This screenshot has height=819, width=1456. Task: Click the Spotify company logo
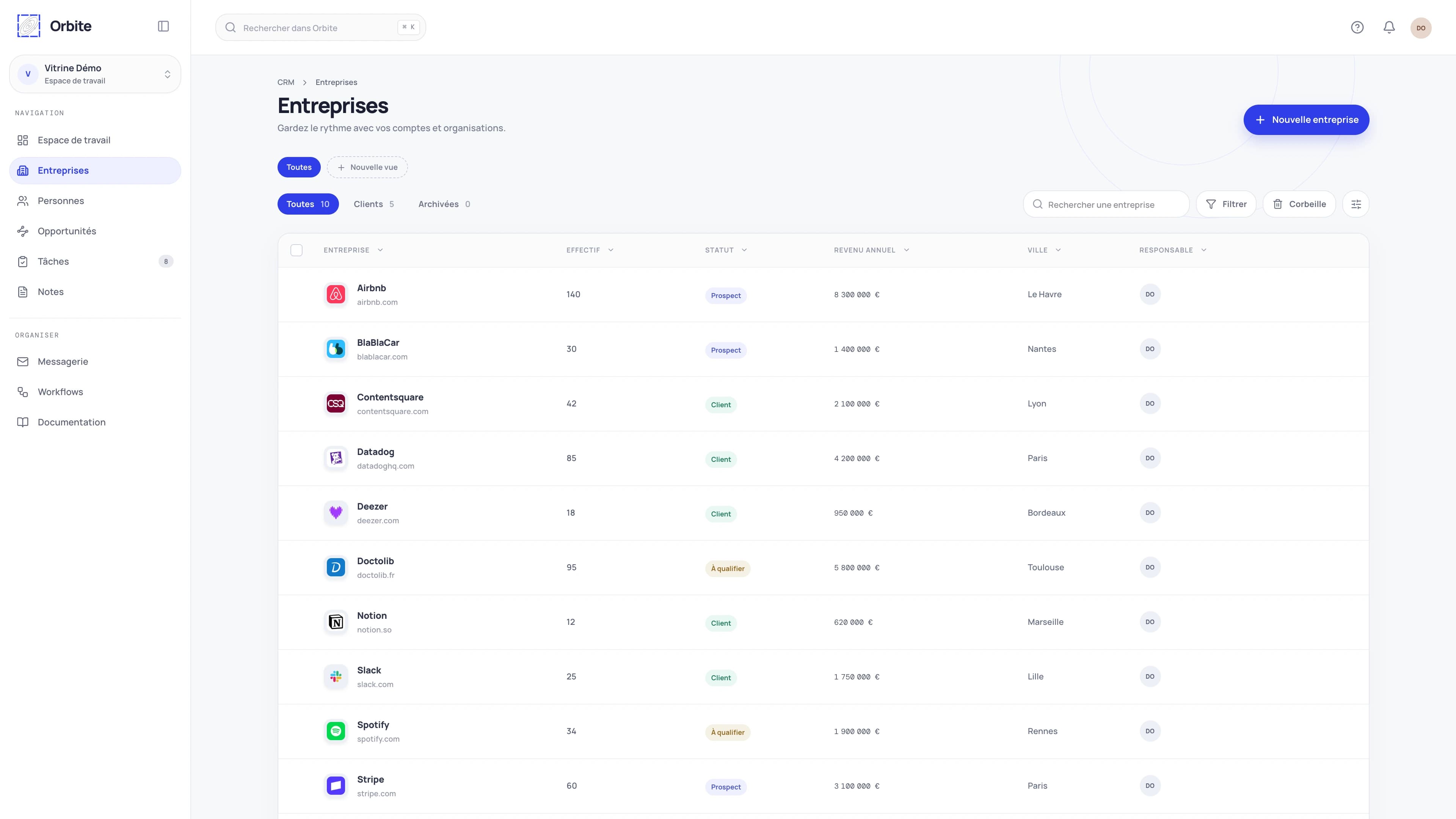336,731
